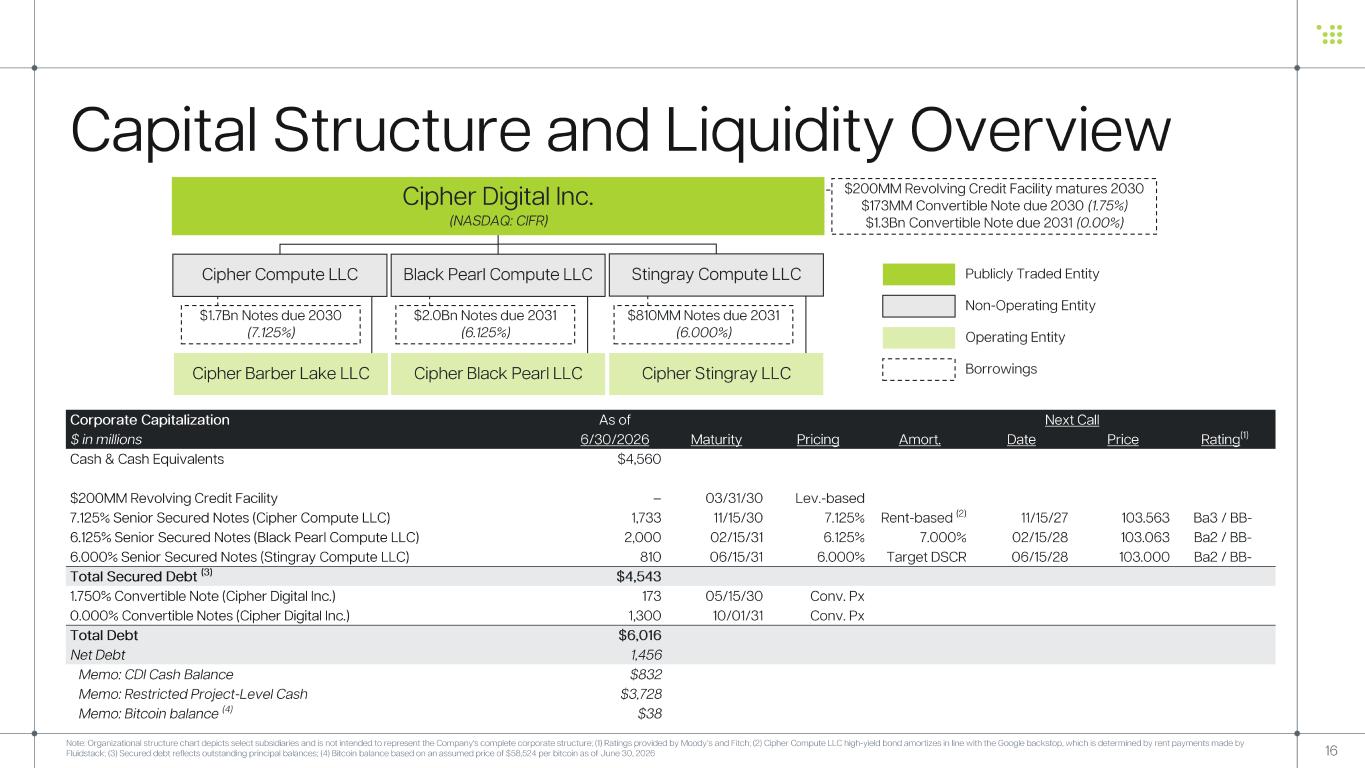1365x768 pixels.
Task: Click the "103.563" call price
Action: (1144, 517)
